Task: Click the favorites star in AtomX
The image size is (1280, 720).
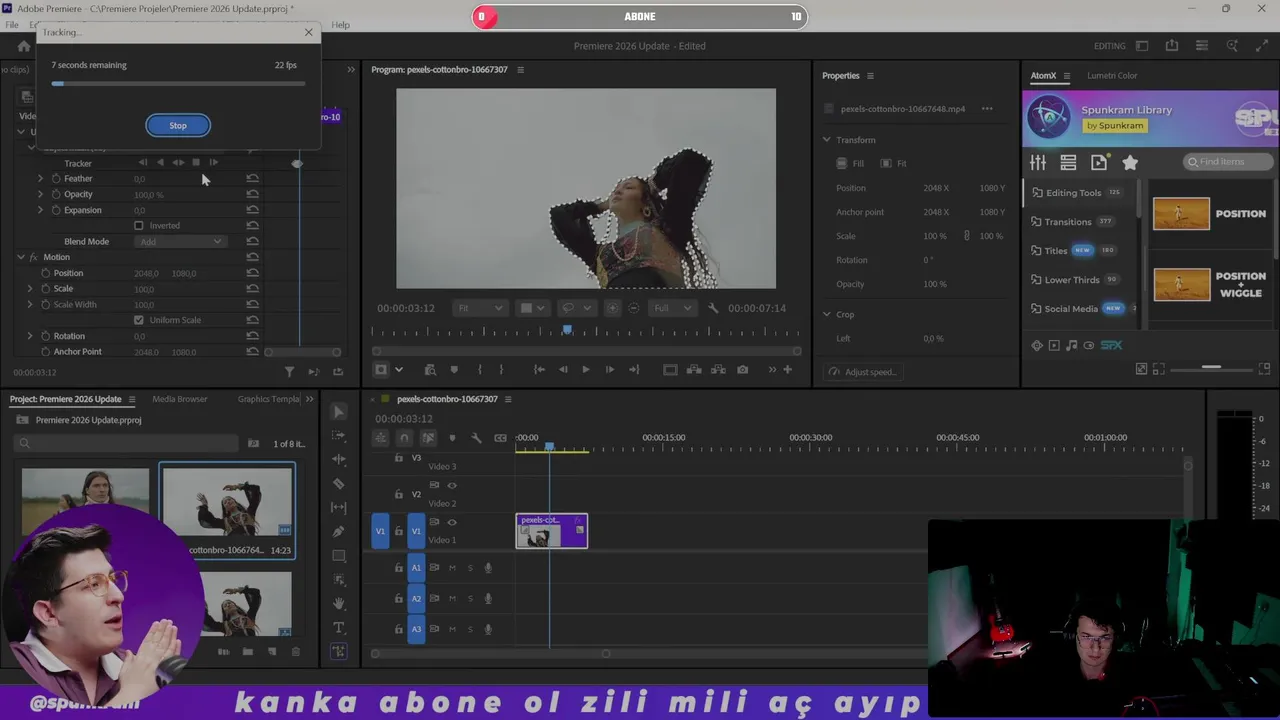Action: (1130, 163)
